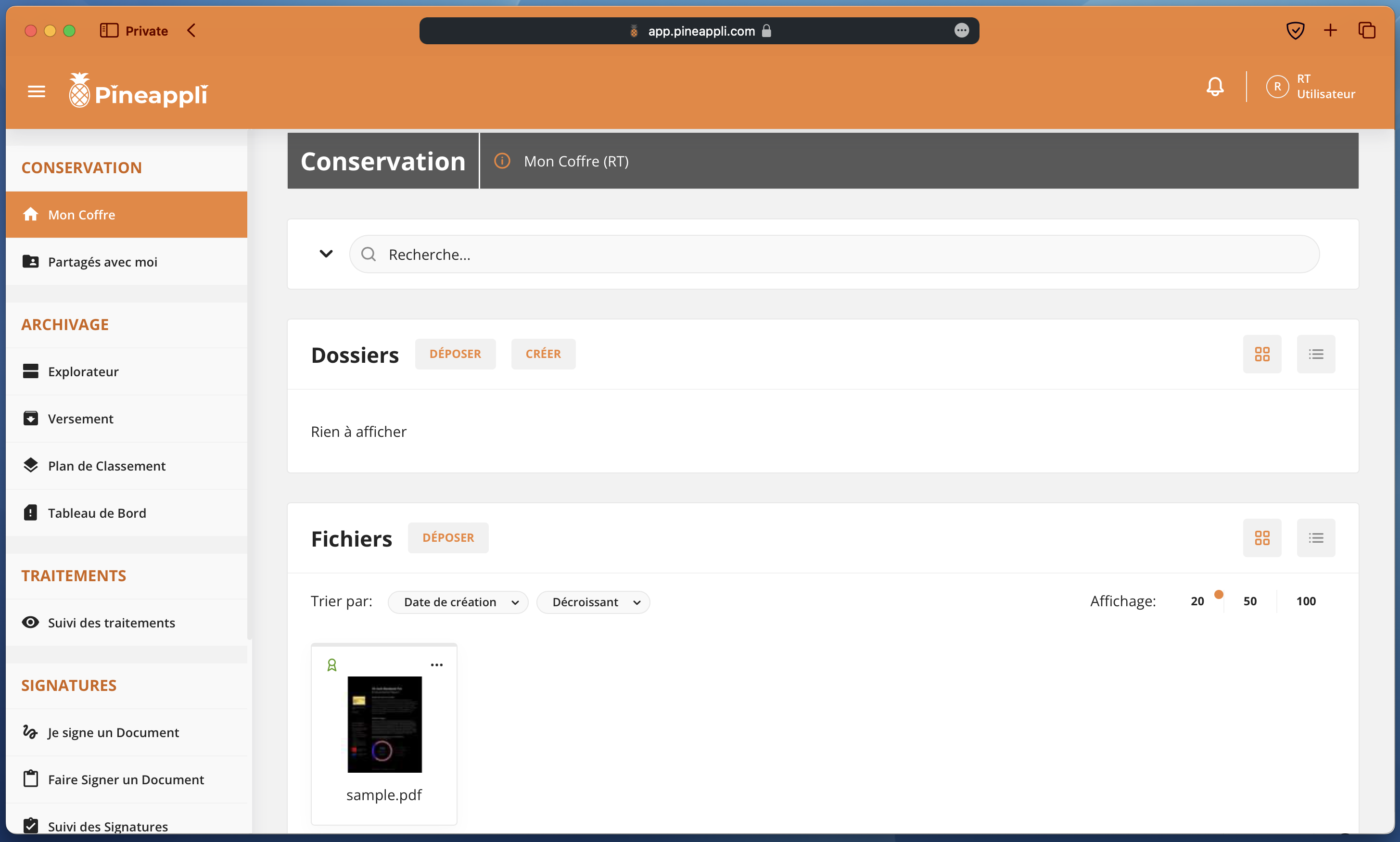This screenshot has height=842, width=1400.
Task: Open the browser tab overview icon
Action: (x=1366, y=31)
